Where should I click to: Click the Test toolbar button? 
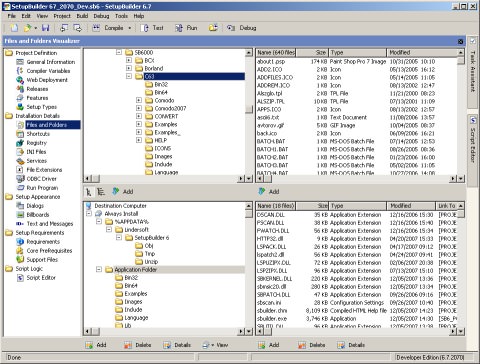pyautogui.click(x=152, y=28)
